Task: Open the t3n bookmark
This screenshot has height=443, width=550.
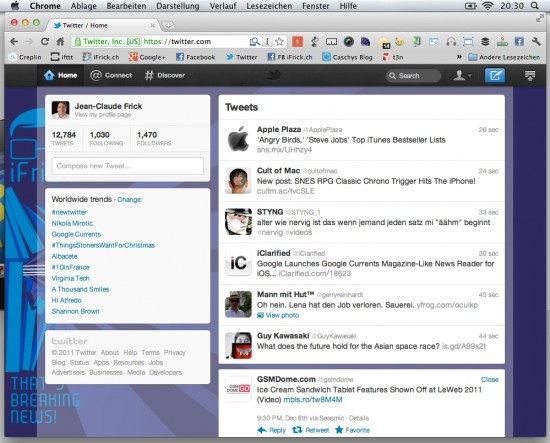Action: coord(393,57)
